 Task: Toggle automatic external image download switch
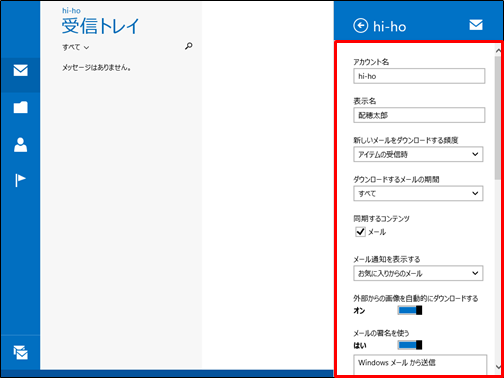coord(410,310)
